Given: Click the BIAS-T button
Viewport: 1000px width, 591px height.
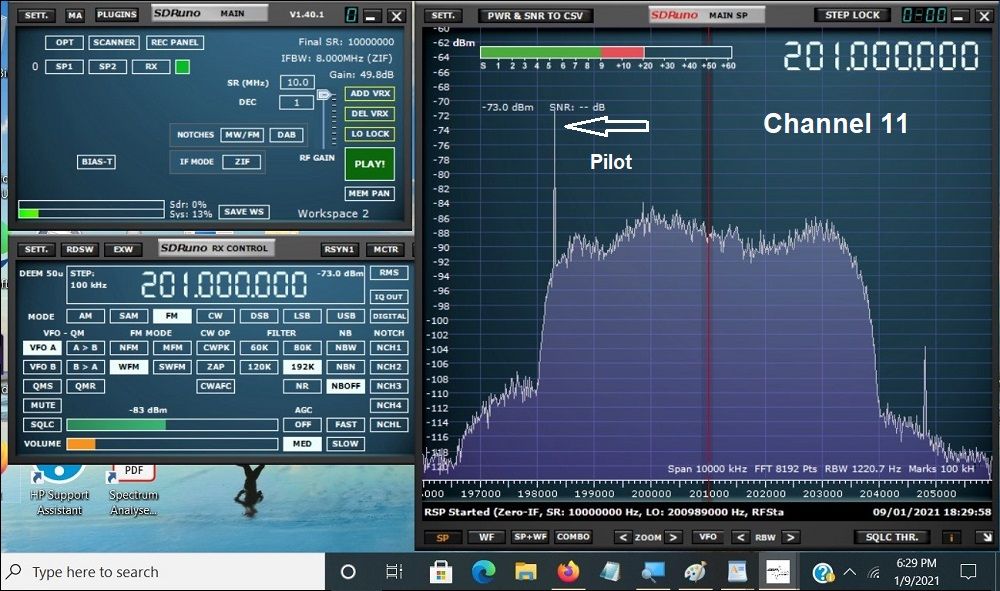Looking at the screenshot, I should (x=97, y=161).
